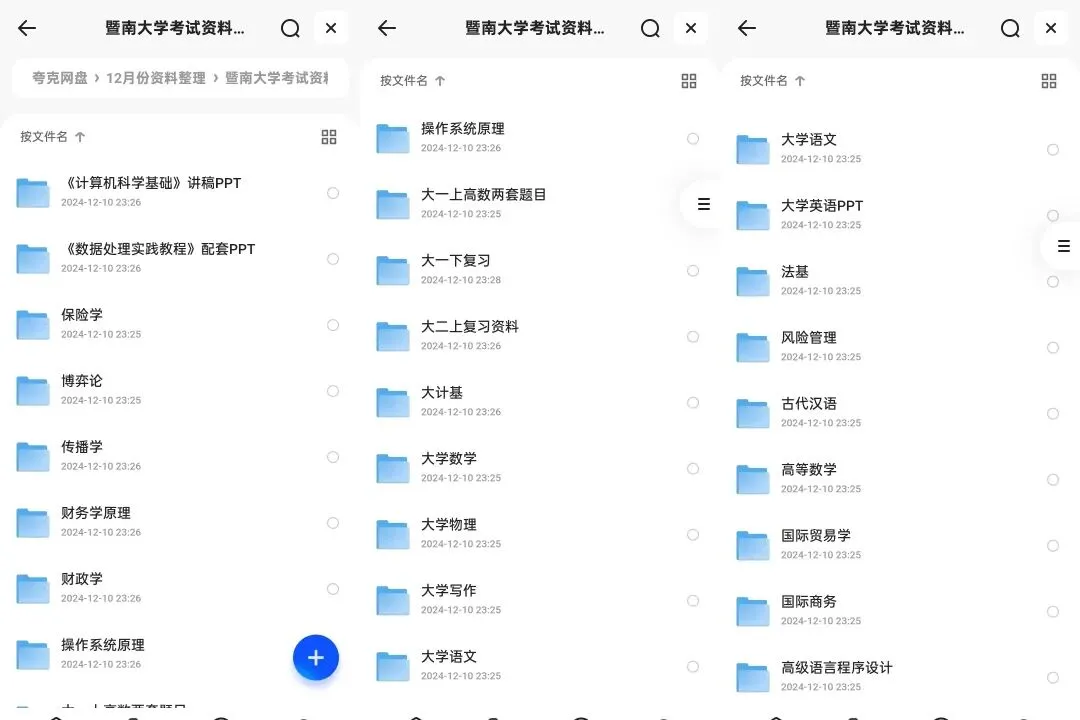The height and width of the screenshot is (720, 1080).
Task: Click the folder icon of 高级语言程序设计
Action: (x=752, y=678)
